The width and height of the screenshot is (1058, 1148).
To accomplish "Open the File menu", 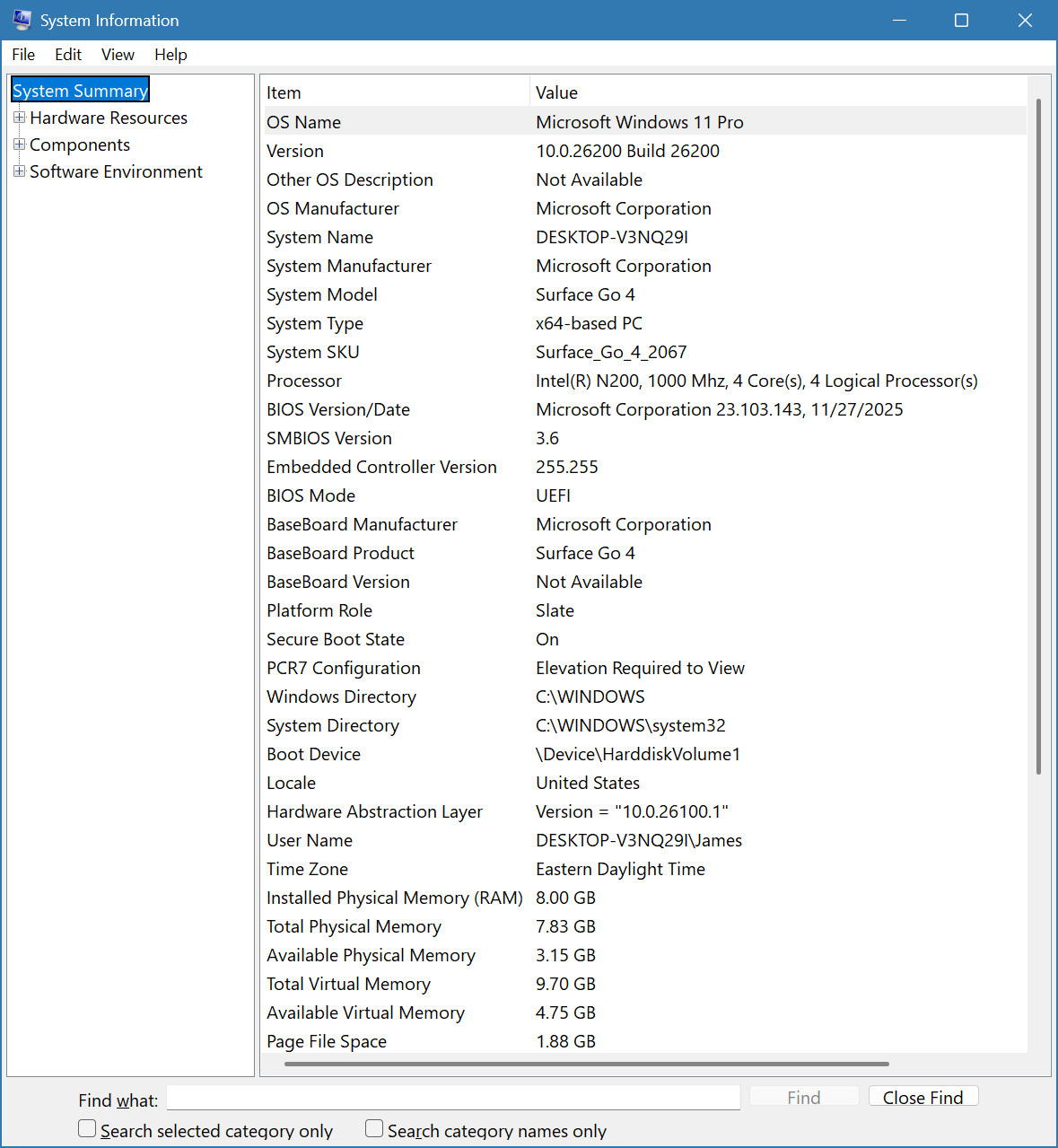I will pos(23,55).
